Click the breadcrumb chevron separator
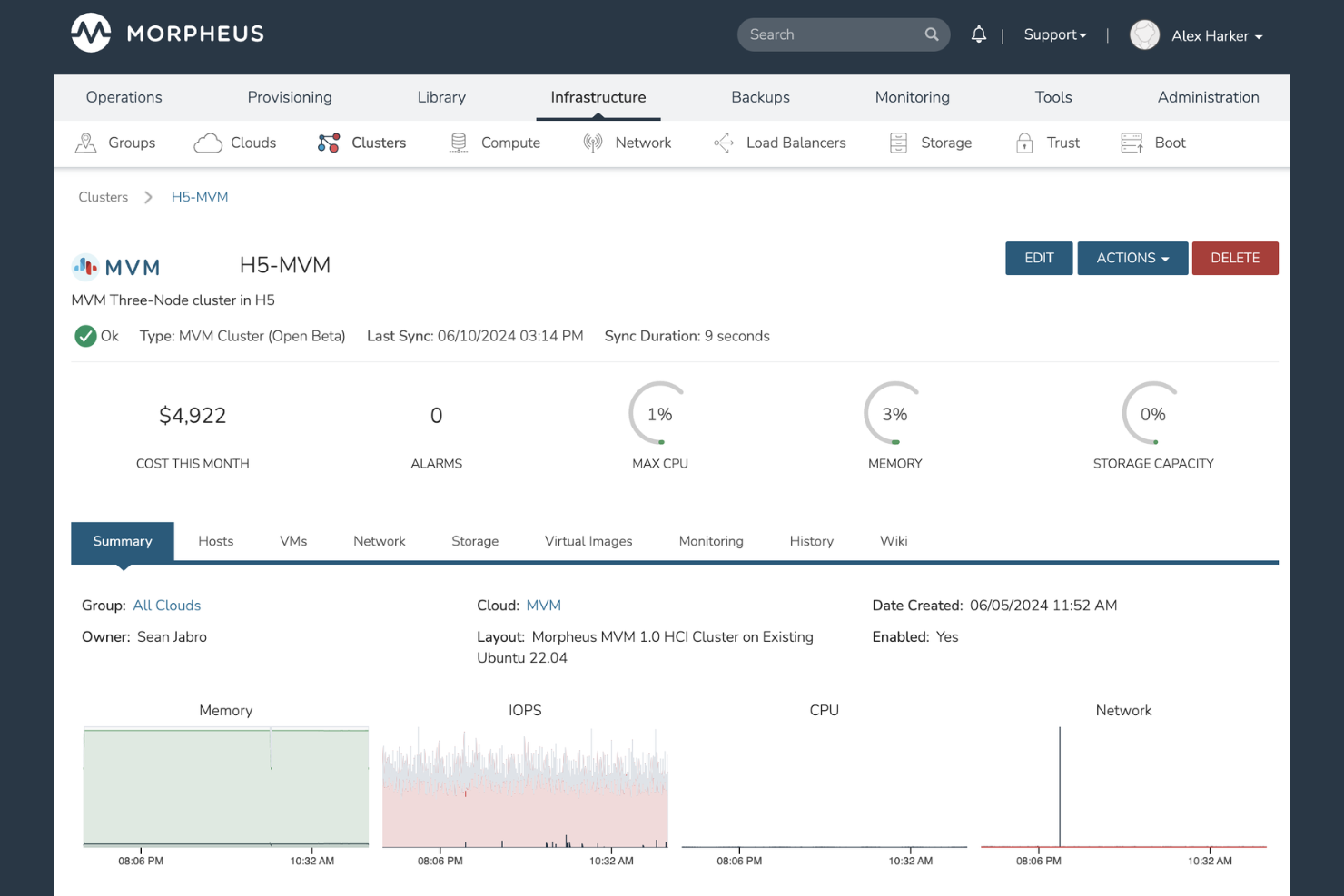Viewport: 1344px width, 896px height. [148, 197]
